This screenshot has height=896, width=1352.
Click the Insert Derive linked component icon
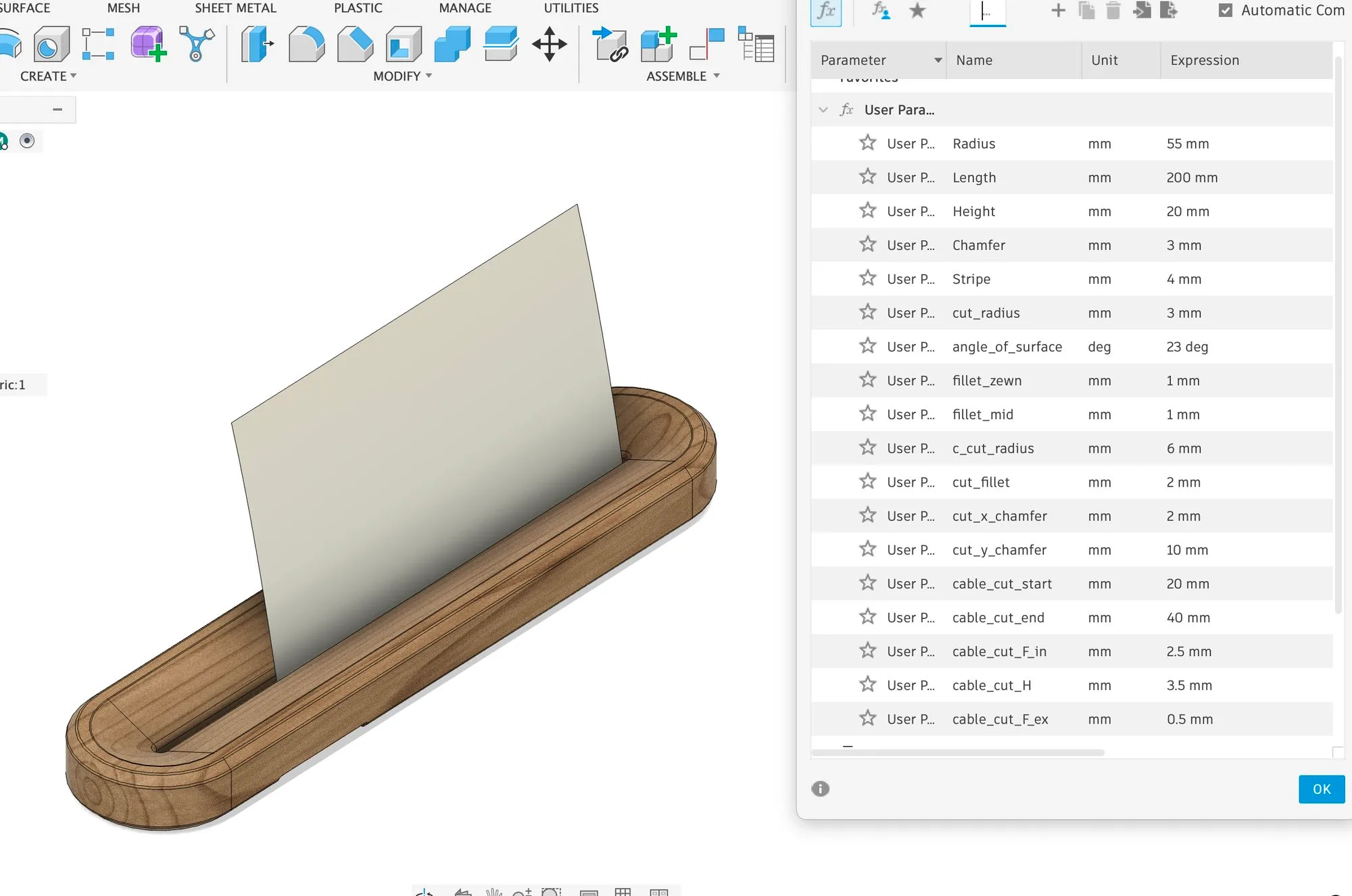coord(610,45)
